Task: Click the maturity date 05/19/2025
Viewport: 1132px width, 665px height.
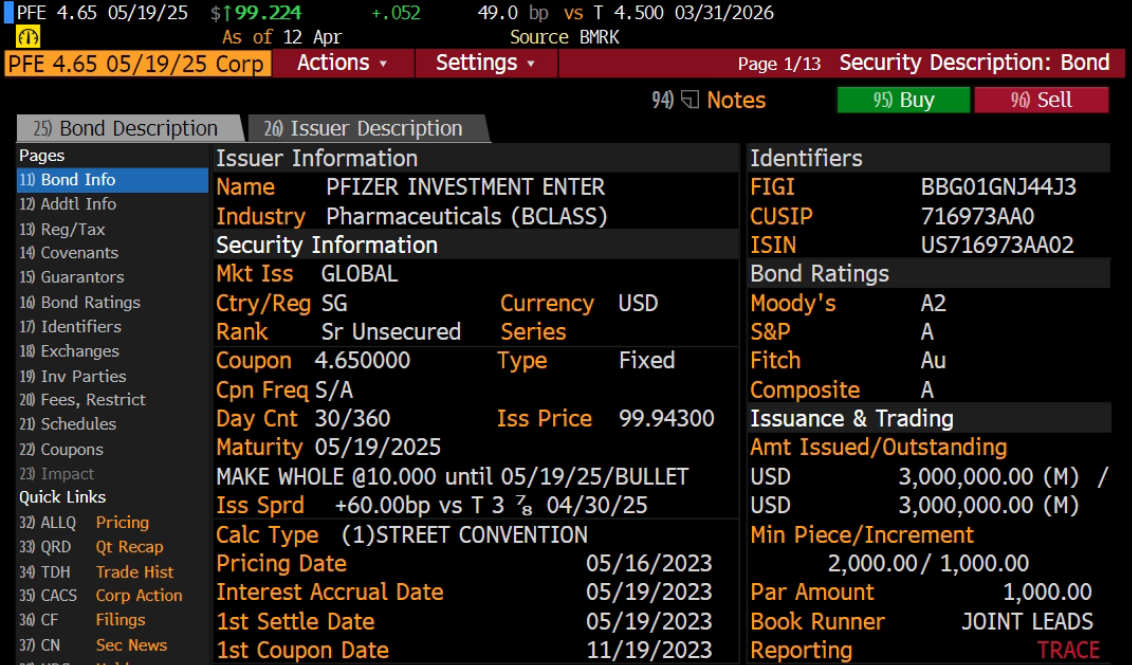Action: tap(378, 447)
